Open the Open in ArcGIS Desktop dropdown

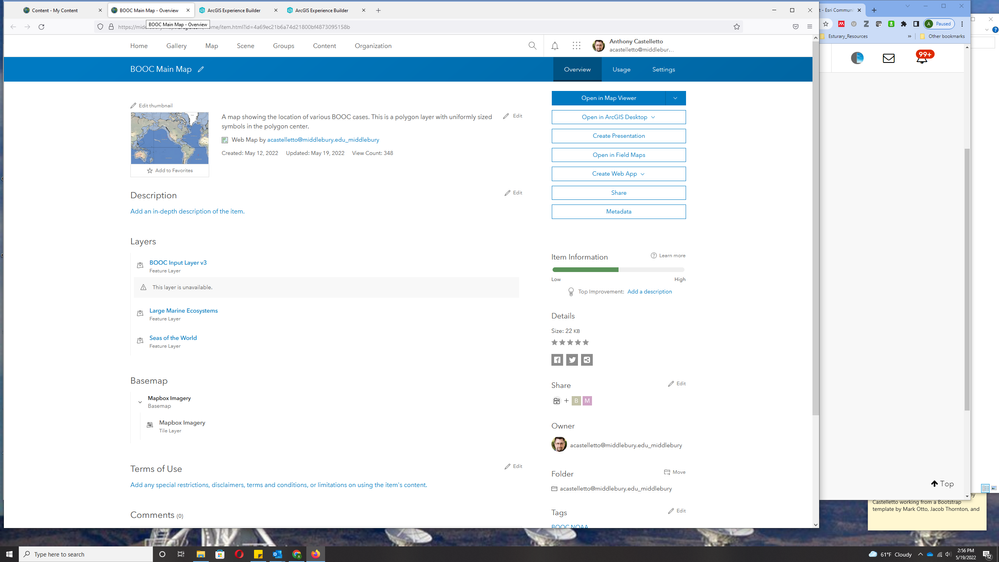(x=618, y=117)
